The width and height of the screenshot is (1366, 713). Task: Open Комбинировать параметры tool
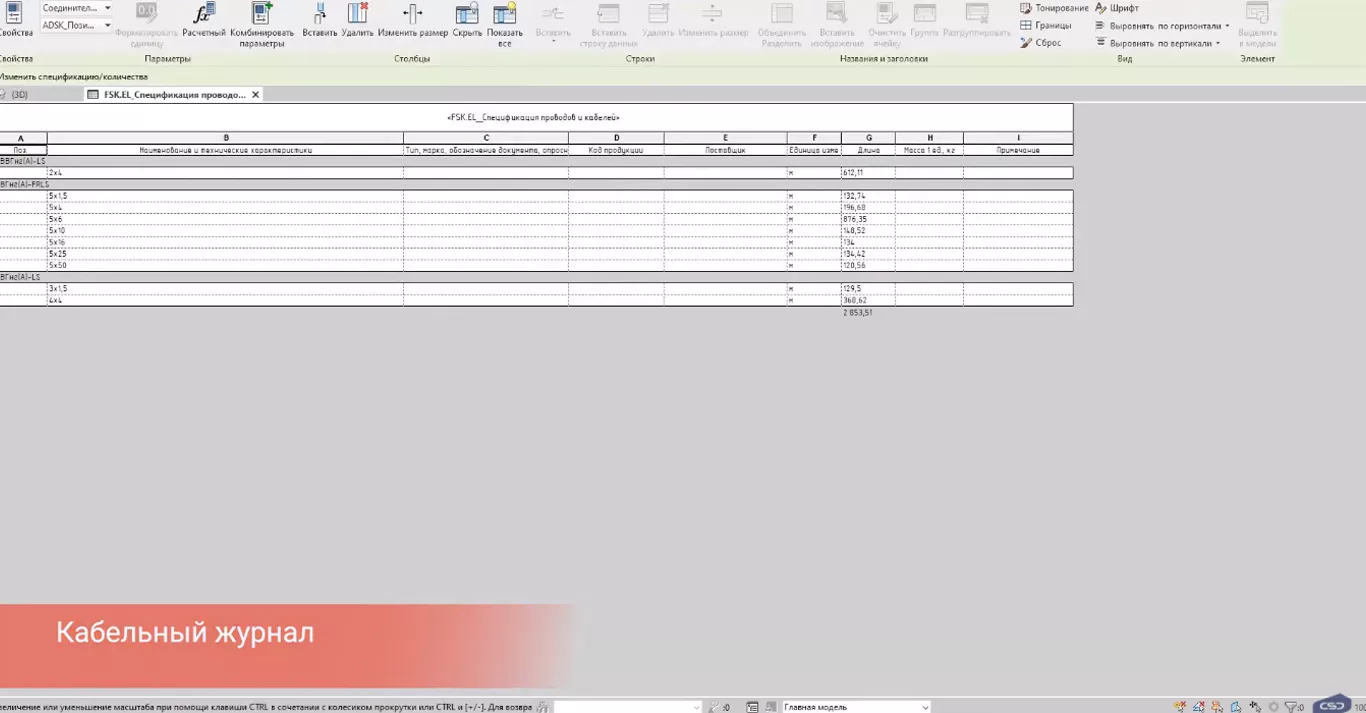(262, 15)
